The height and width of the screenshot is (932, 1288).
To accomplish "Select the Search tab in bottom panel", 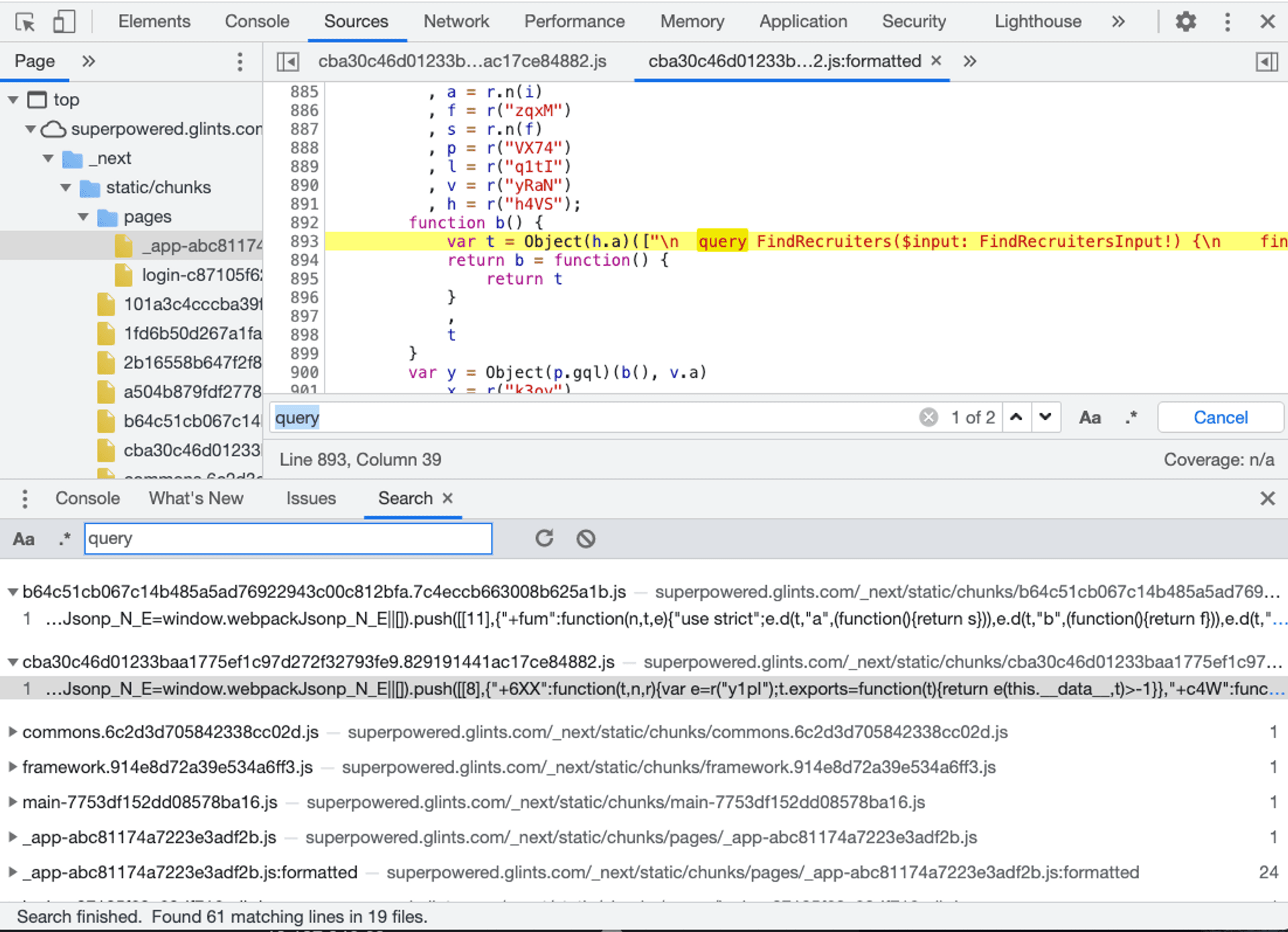I will click(x=403, y=498).
